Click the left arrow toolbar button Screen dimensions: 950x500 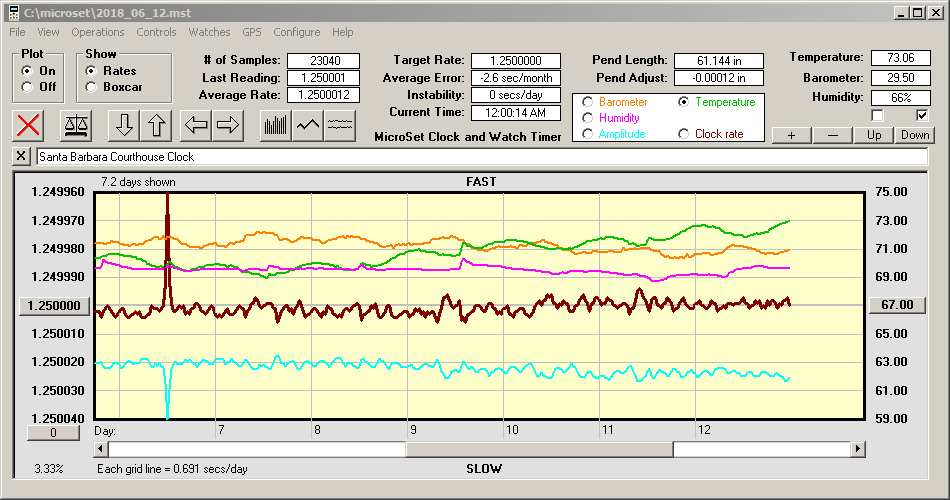(x=195, y=125)
